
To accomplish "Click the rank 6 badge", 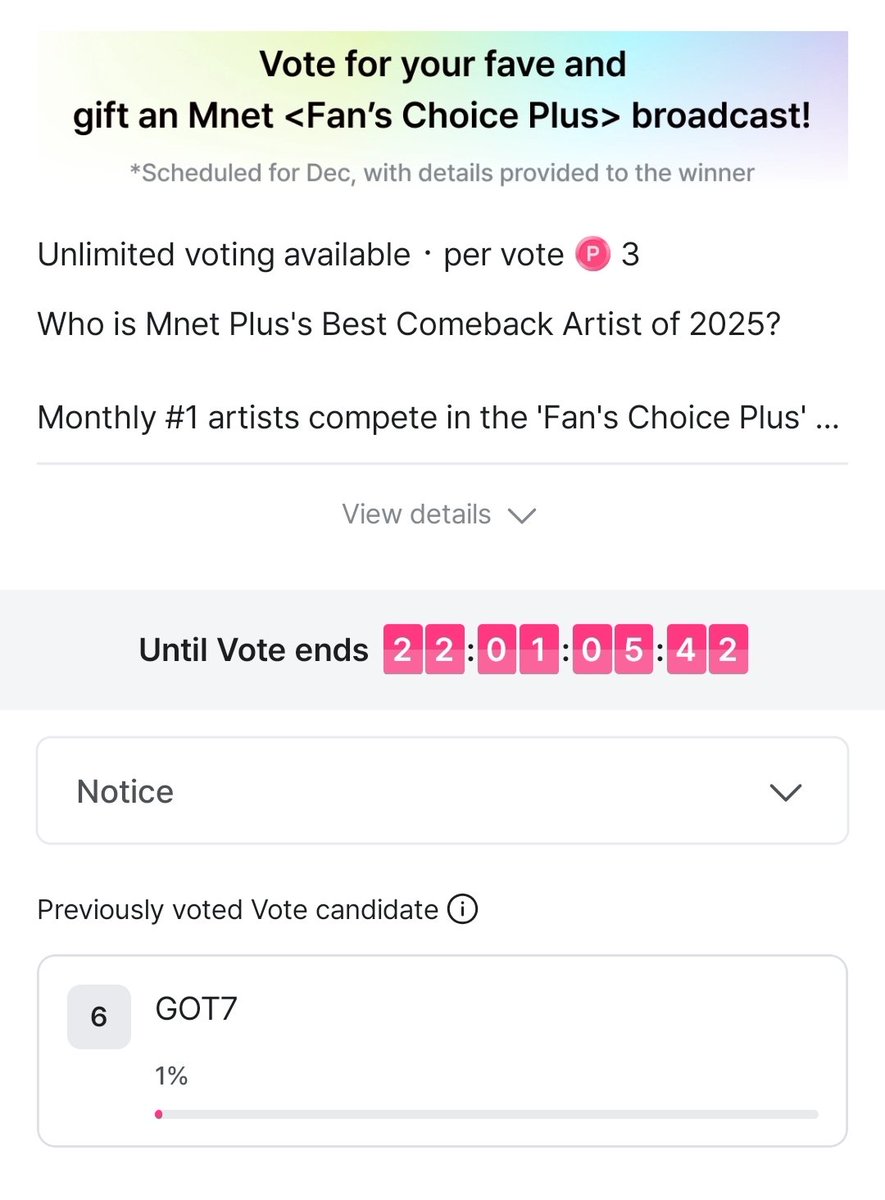I will click(x=99, y=1017).
